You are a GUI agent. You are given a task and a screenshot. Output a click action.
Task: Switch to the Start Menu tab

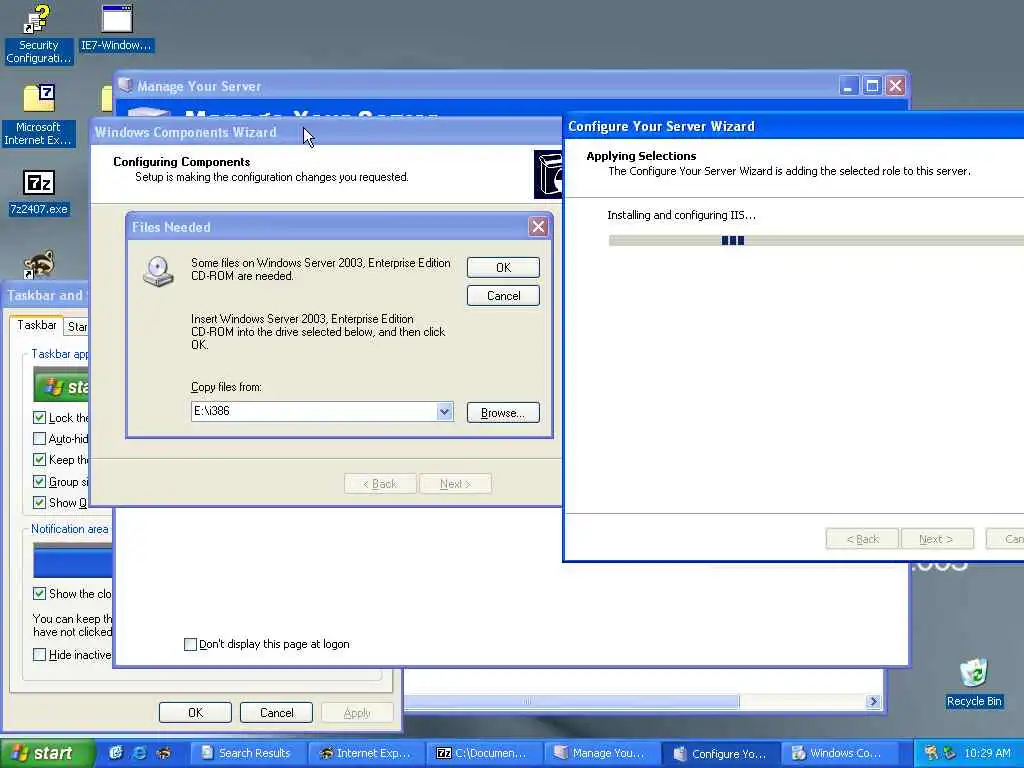coord(77,327)
